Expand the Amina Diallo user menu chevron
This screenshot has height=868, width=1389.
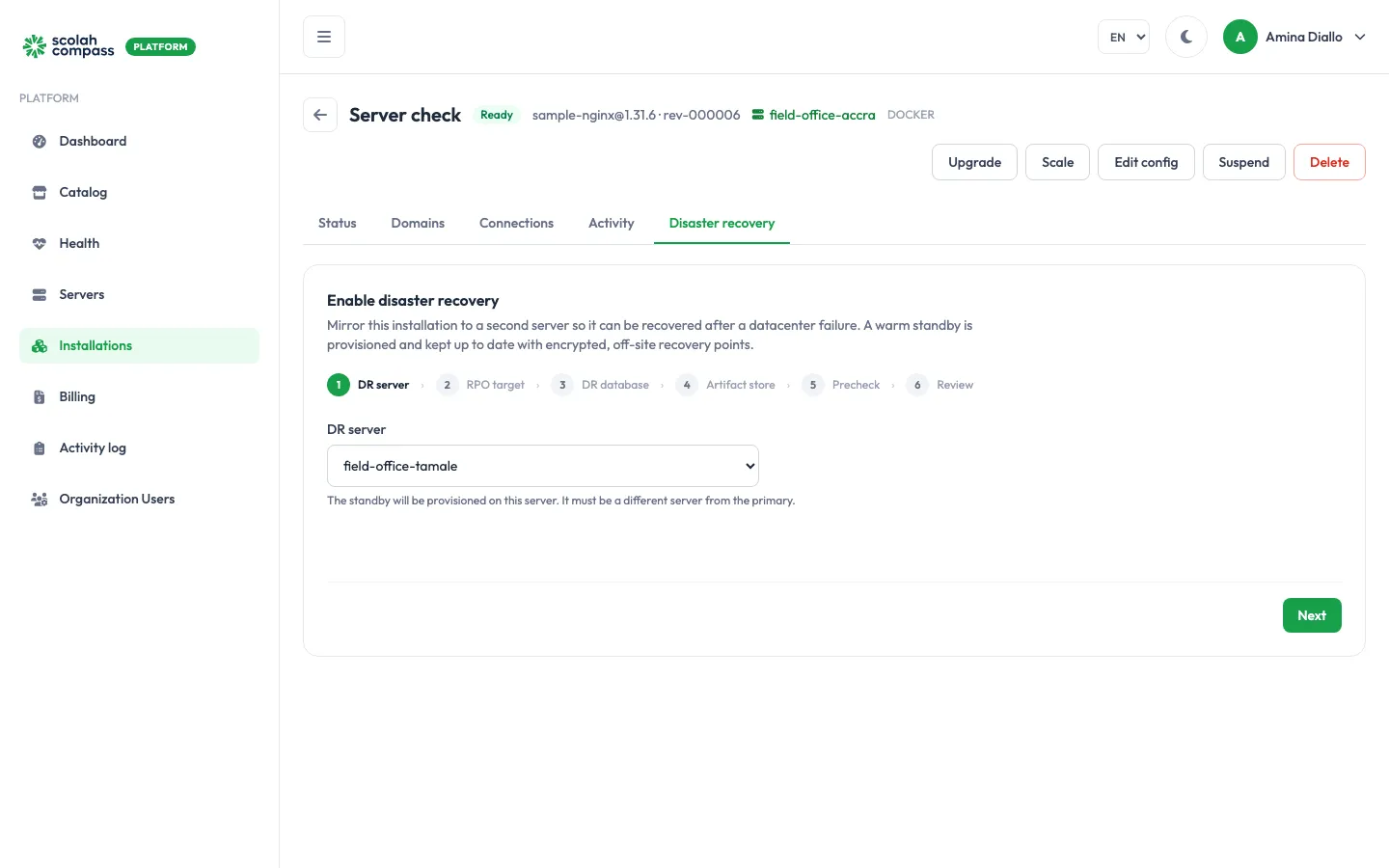coord(1360,37)
